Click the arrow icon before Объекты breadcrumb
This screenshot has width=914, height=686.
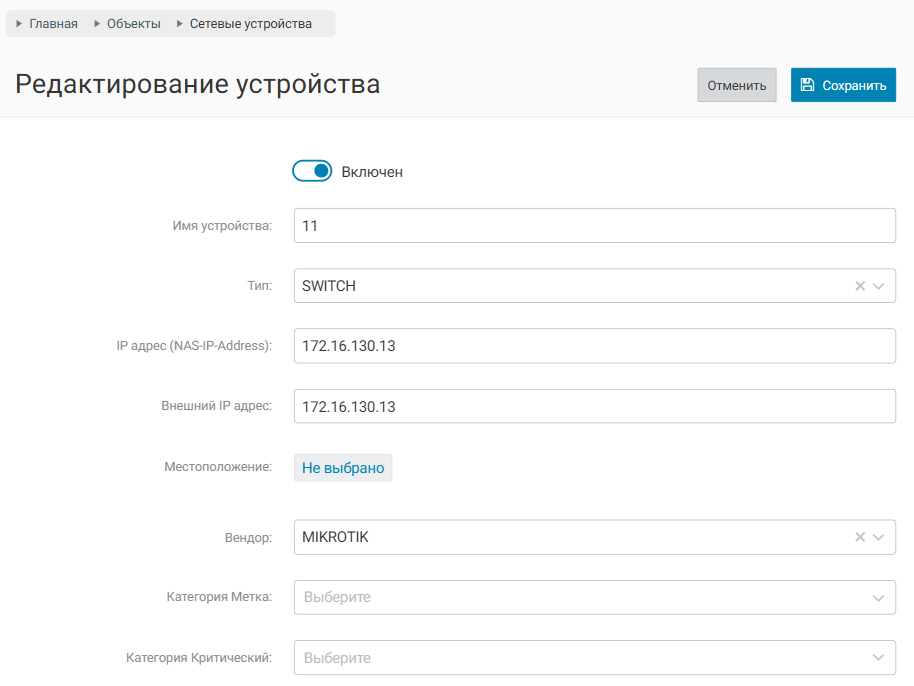(97, 24)
